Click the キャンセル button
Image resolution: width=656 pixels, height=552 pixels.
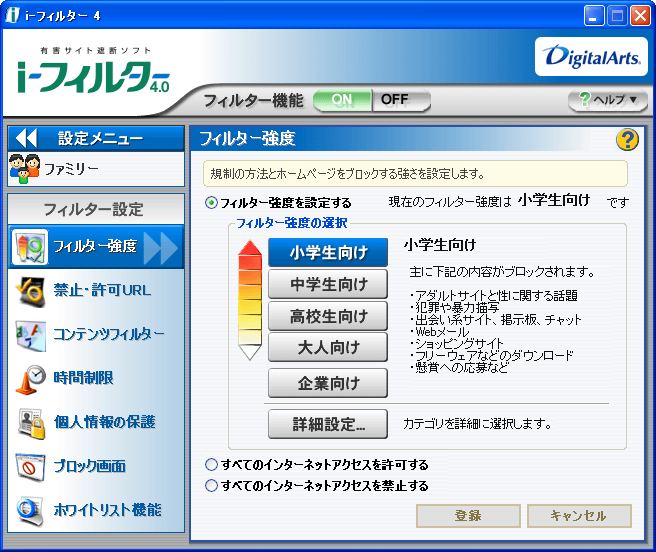pyautogui.click(x=579, y=516)
